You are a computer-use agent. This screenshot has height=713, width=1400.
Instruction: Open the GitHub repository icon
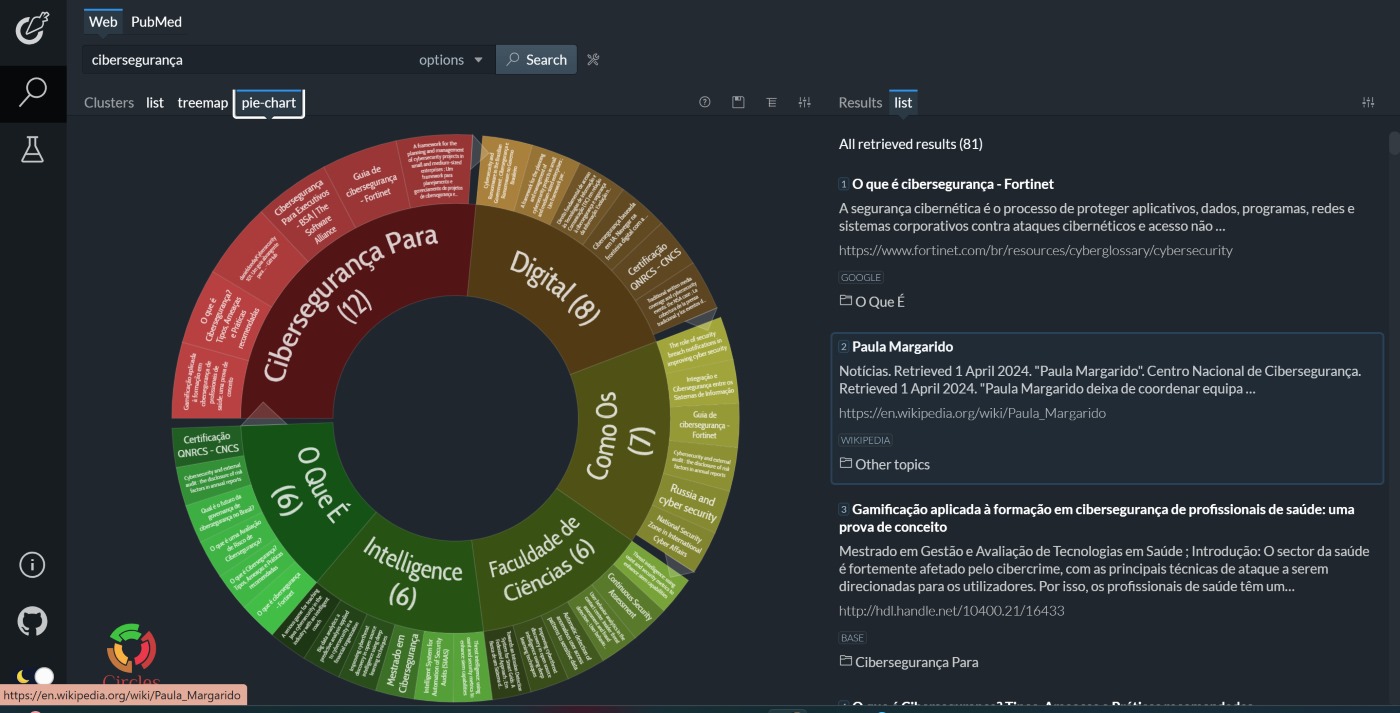pos(32,621)
